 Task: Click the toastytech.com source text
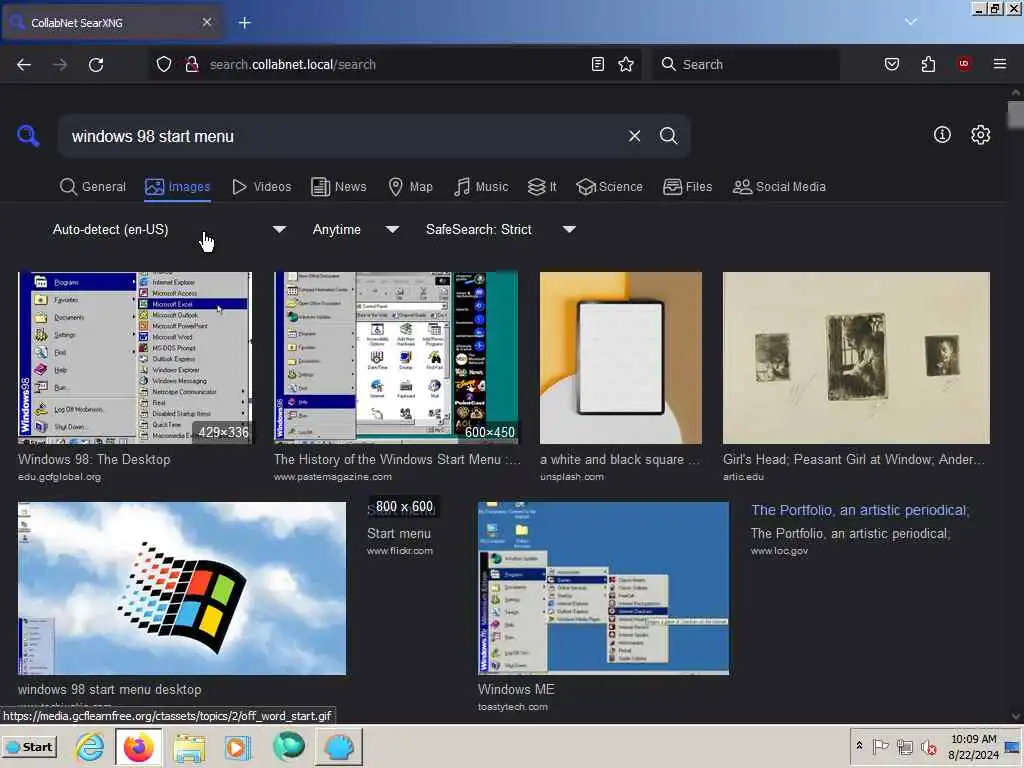pyautogui.click(x=513, y=707)
